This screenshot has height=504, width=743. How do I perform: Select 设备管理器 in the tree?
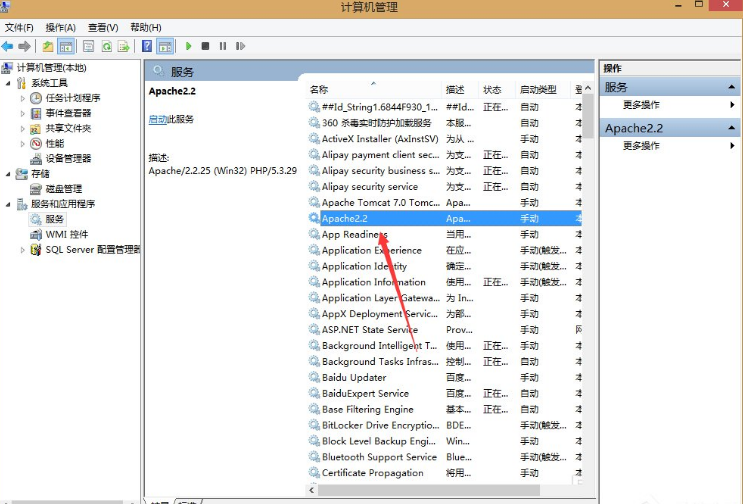67,158
